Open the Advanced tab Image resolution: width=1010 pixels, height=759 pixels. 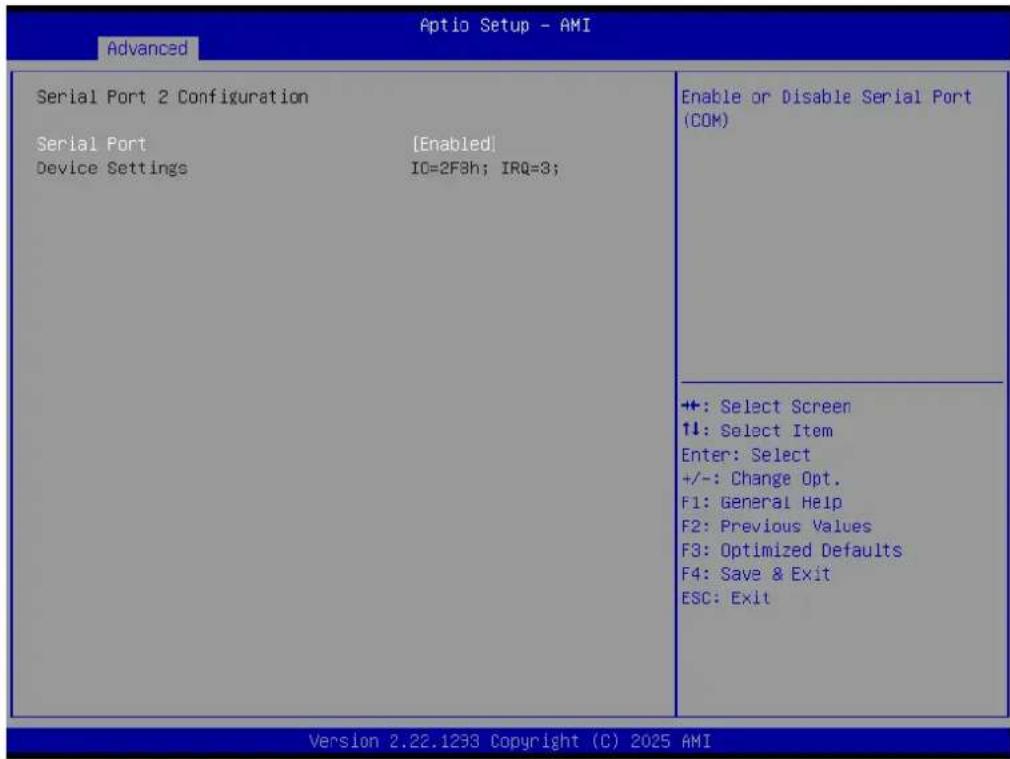point(148,48)
